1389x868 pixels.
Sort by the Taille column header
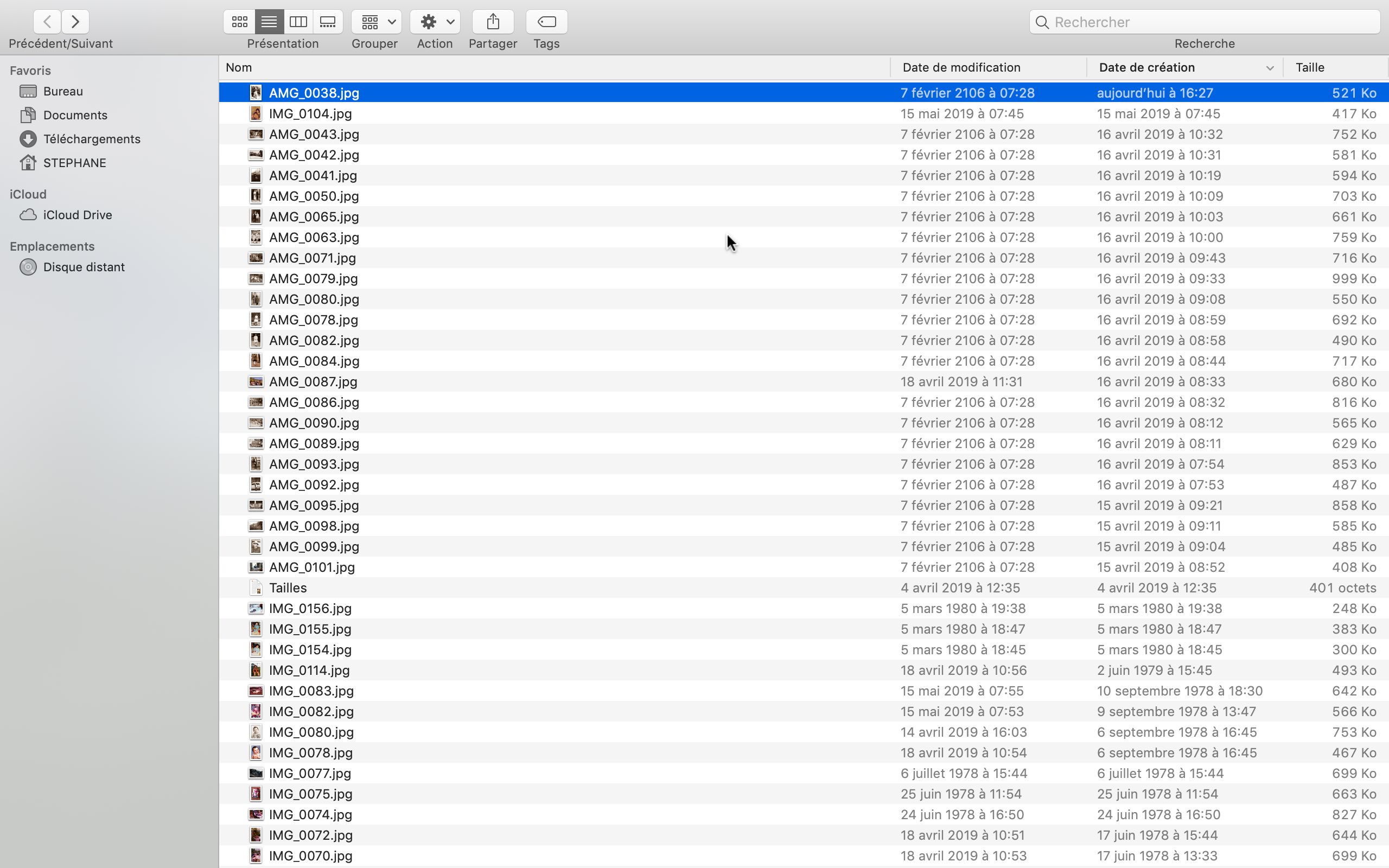pyautogui.click(x=1309, y=68)
